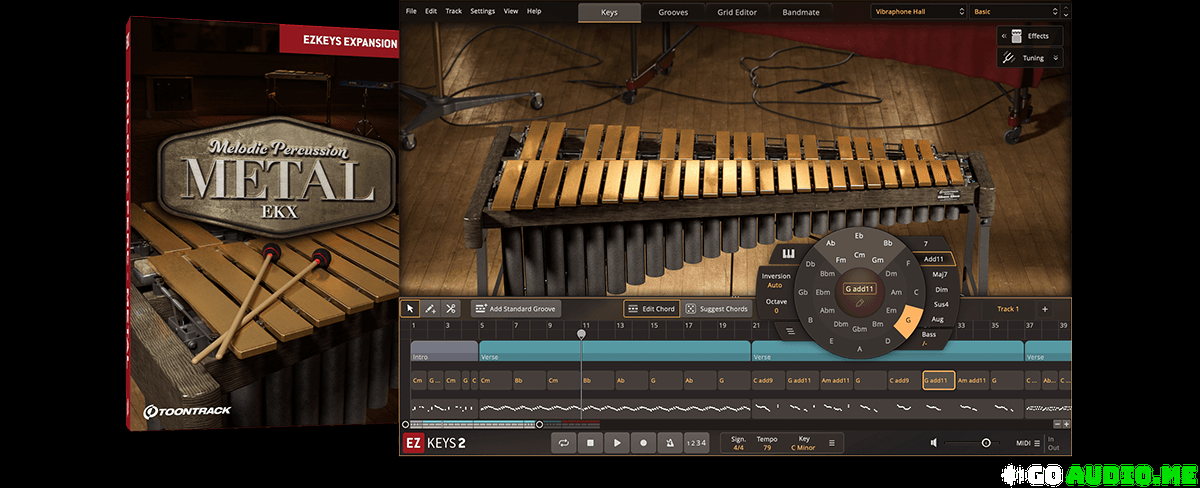Image resolution: width=1200 pixels, height=488 pixels.
Task: Switch to the Keys tab
Action: [x=610, y=13]
